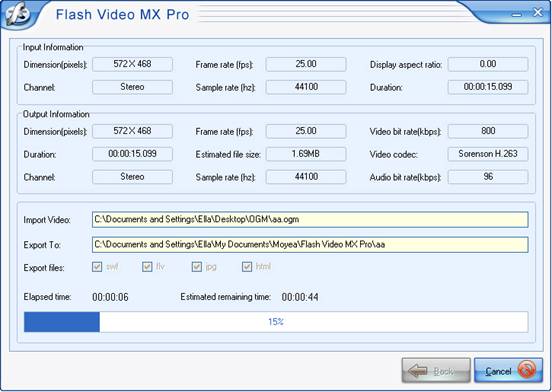Click the Flash Video MX Pro logo icon

[17, 15]
